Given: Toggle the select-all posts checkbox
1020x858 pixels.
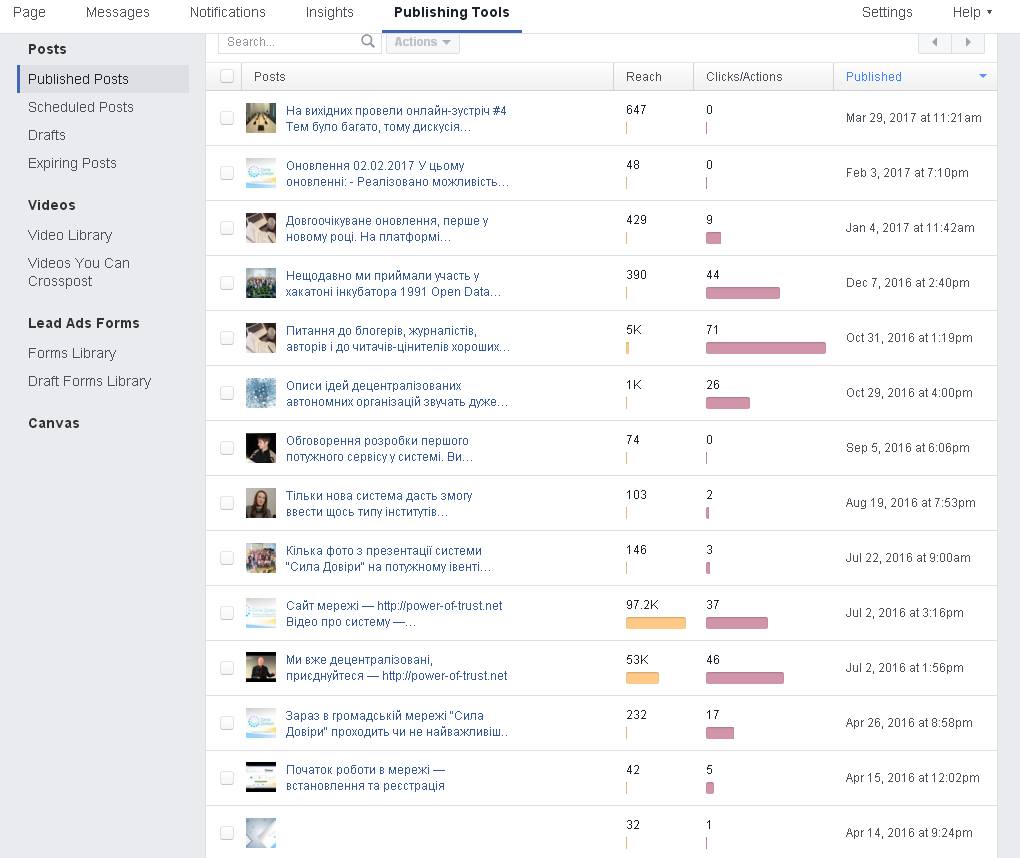Looking at the screenshot, I should 227,76.
